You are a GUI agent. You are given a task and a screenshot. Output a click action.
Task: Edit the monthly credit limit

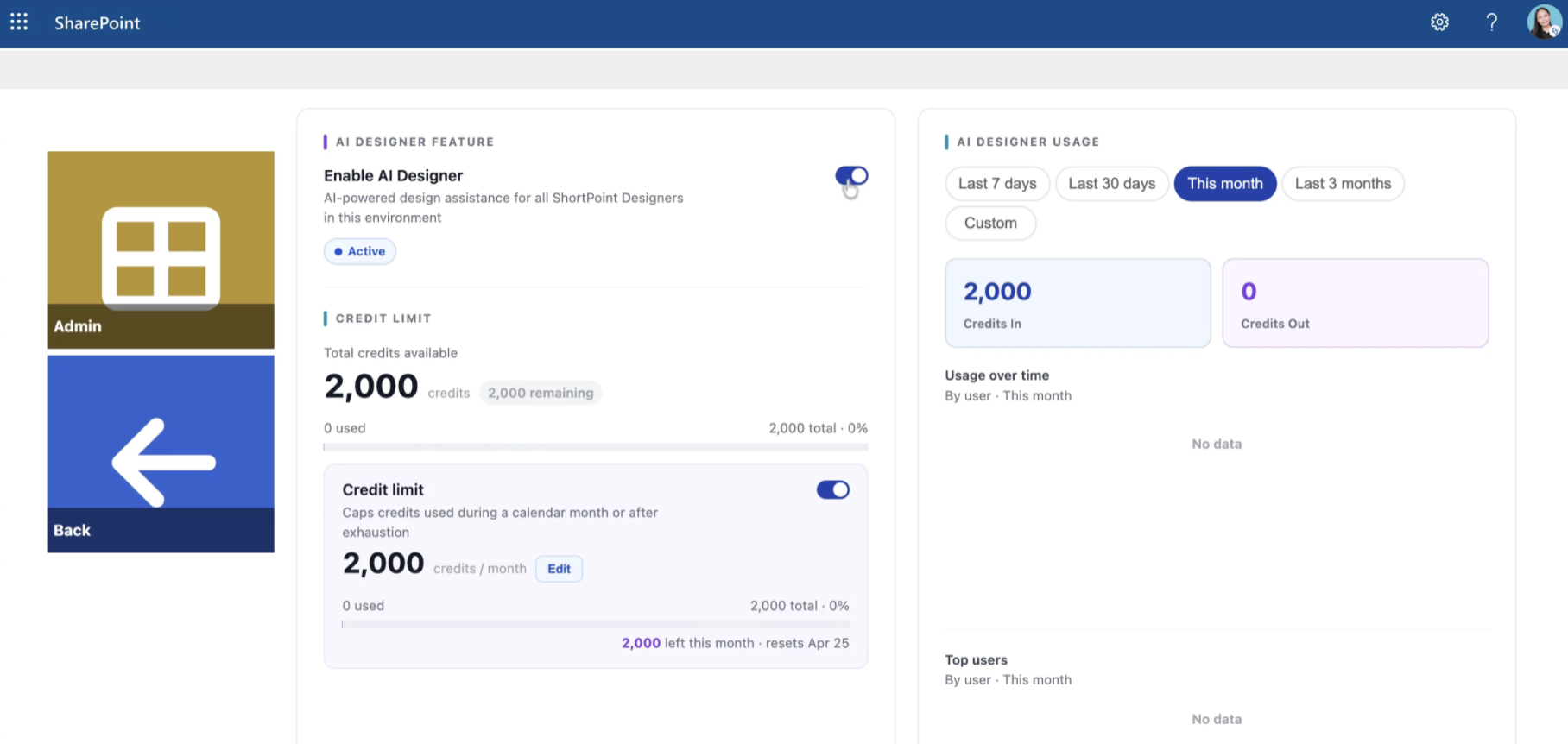click(559, 569)
